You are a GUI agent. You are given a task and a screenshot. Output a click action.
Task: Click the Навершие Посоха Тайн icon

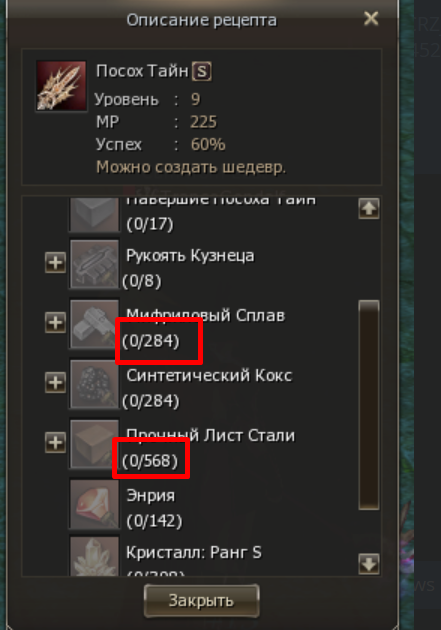[94, 215]
